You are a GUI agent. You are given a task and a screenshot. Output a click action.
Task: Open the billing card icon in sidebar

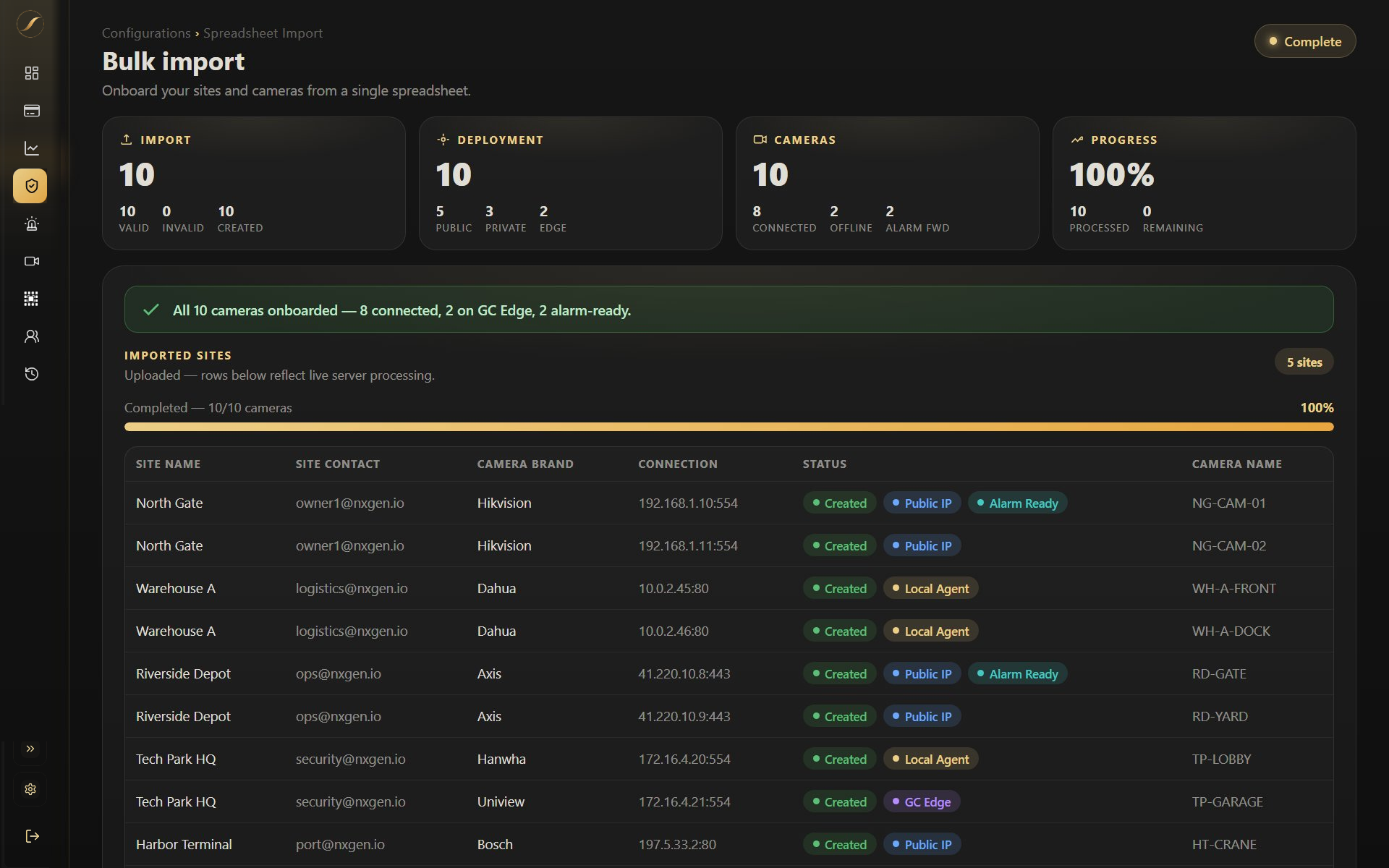31,111
